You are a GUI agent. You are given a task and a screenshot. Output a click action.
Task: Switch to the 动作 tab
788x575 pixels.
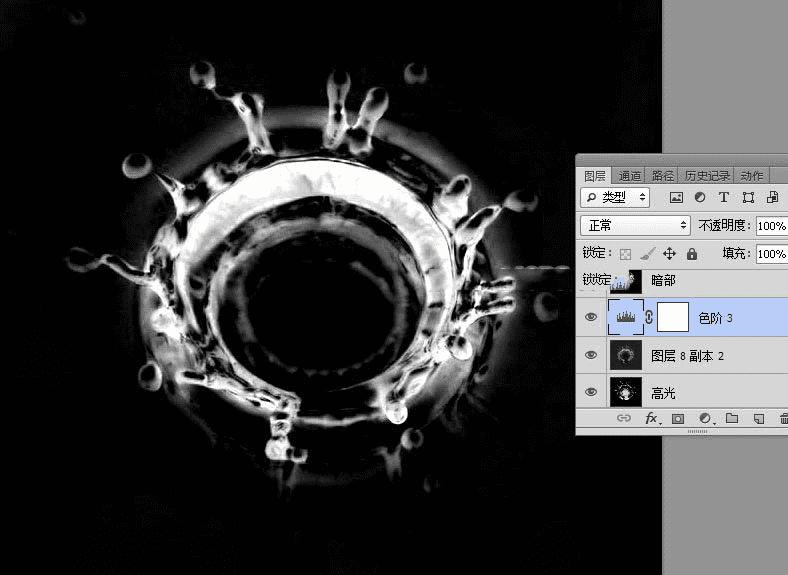[x=752, y=176]
